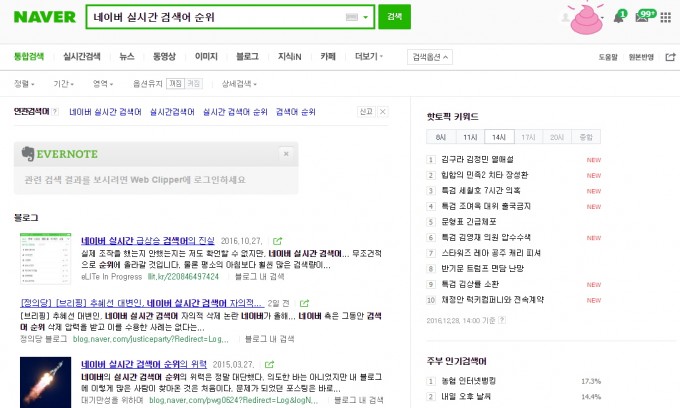
Task: Select the 통합검색 tab
Action: tap(29, 56)
